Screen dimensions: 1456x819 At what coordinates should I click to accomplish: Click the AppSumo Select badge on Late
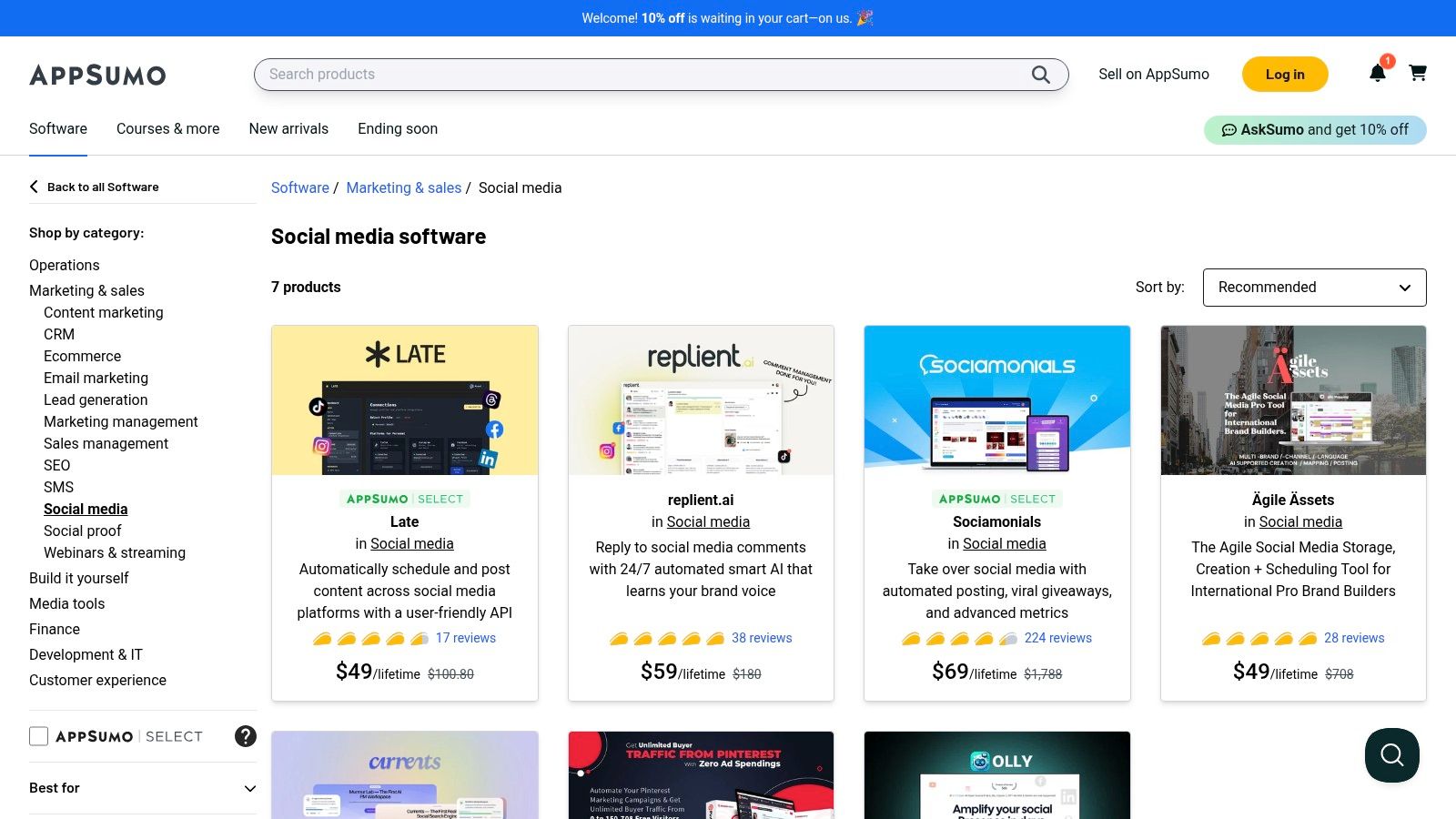[x=405, y=499]
